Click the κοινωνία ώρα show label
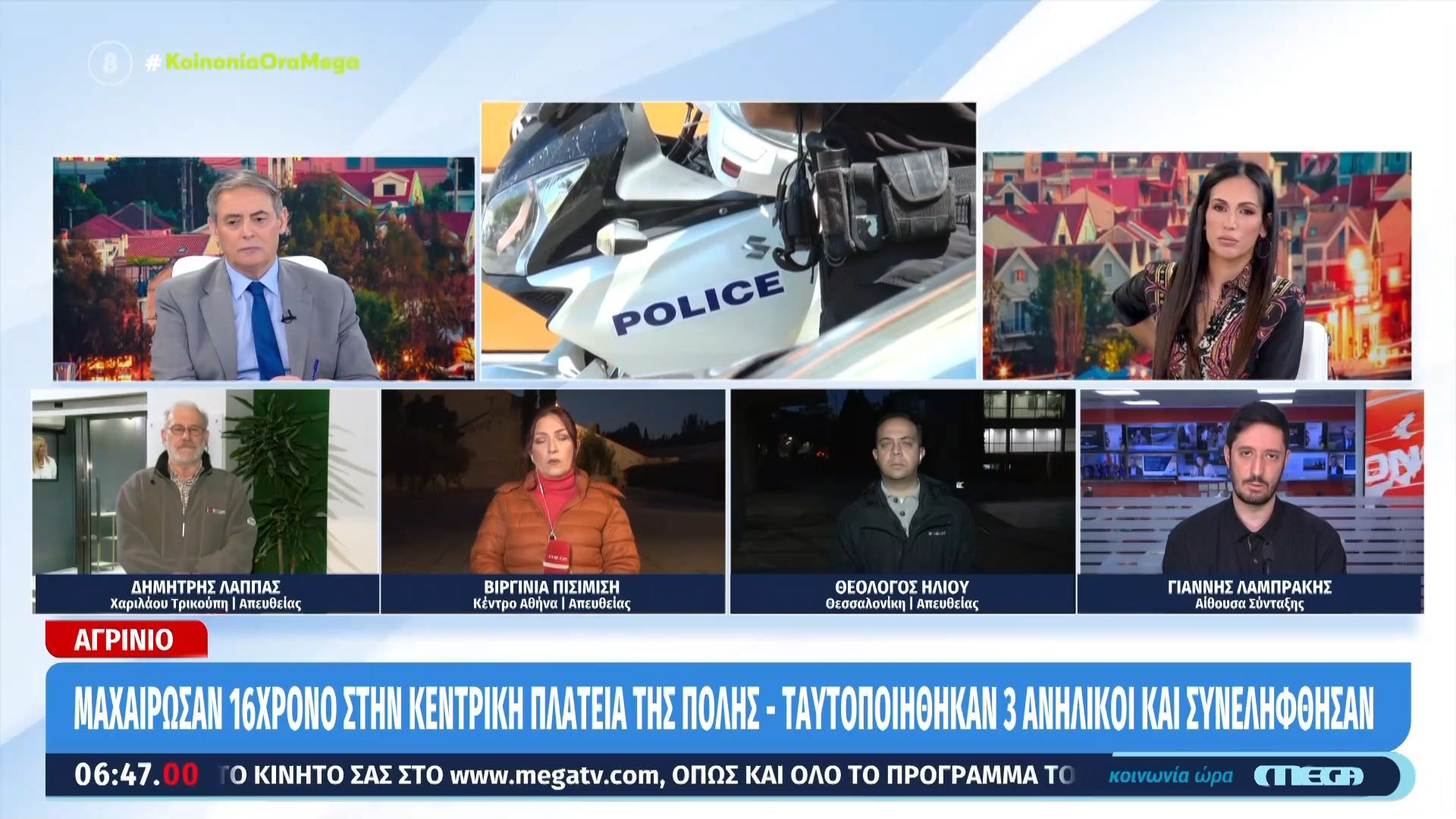The height and width of the screenshot is (819, 1456). tap(1170, 776)
